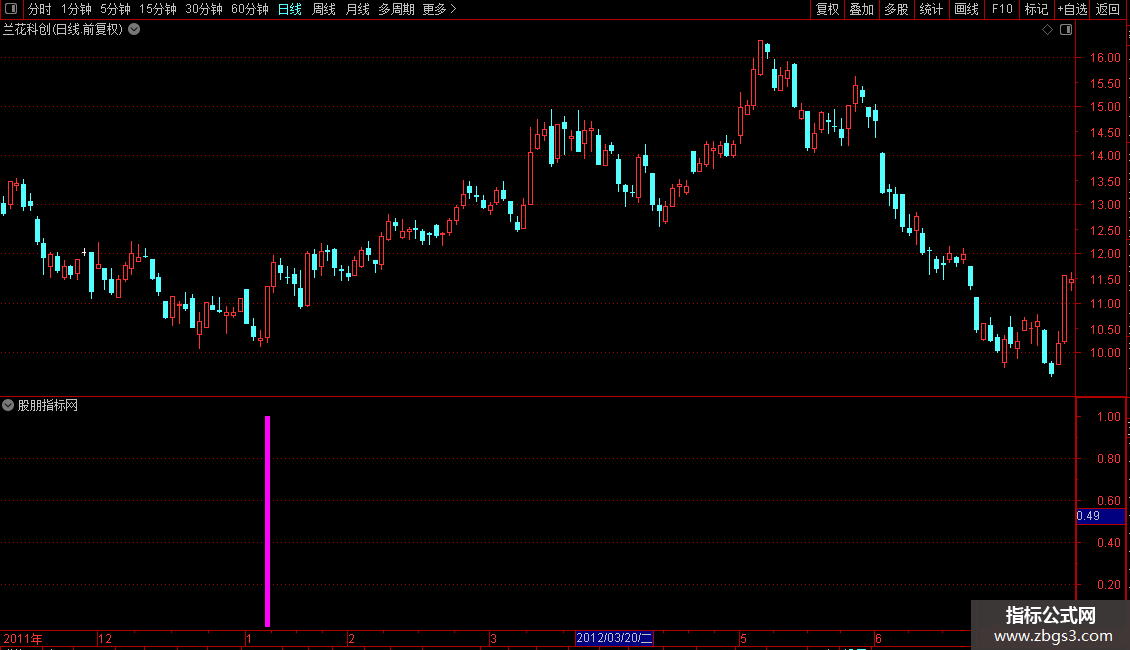The width and height of the screenshot is (1130, 650).
Task: Click the 2012/03/20/二 date label
Action: click(614, 638)
